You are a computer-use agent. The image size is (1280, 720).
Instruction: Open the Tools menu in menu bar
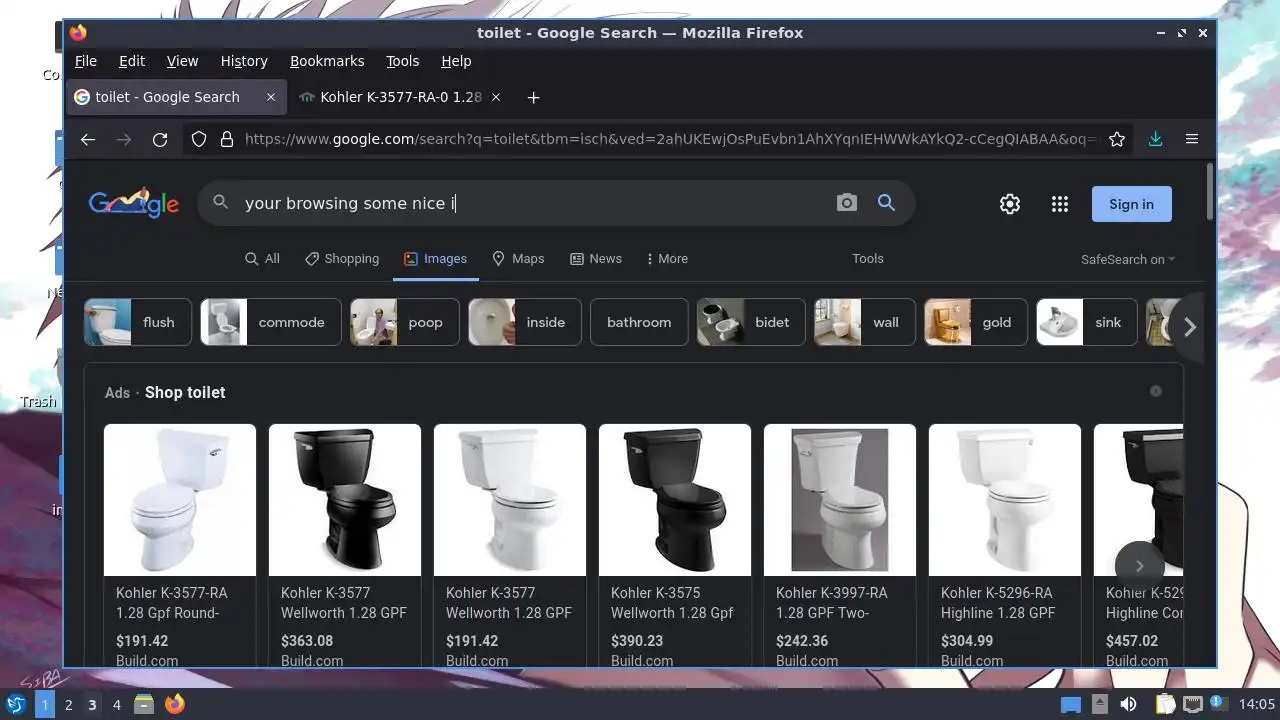coord(403,61)
